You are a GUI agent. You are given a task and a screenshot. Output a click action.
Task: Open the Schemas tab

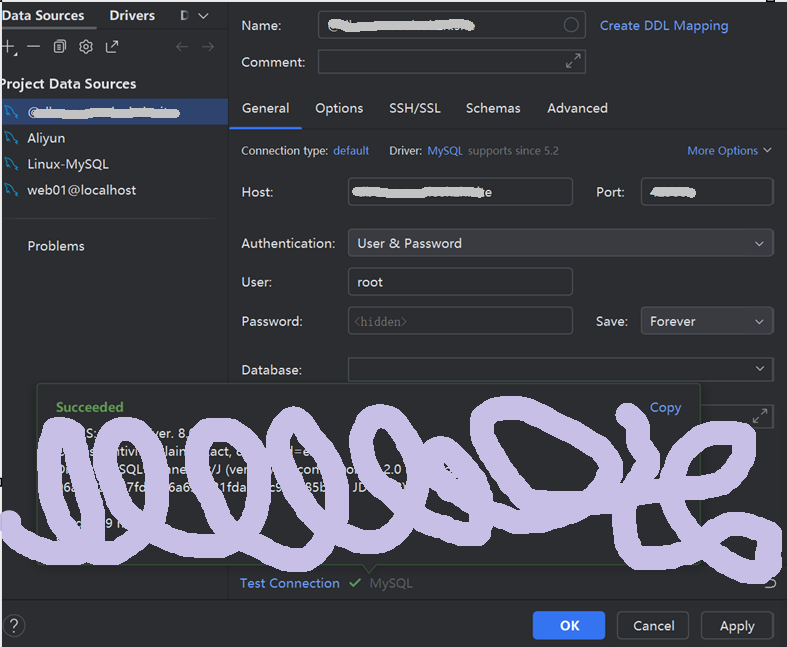click(493, 108)
